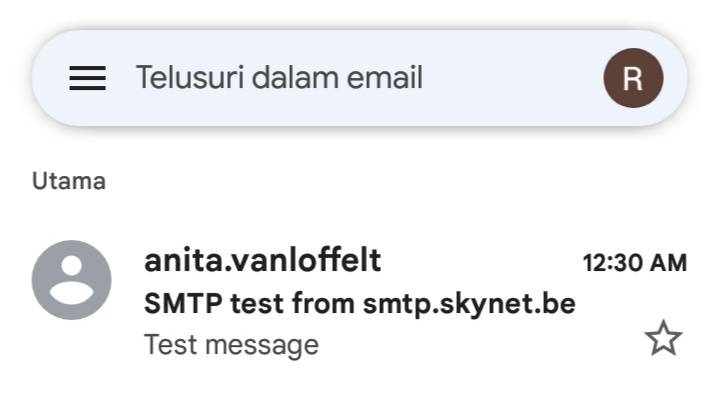Viewport: 716px width, 408px height.
Task: Select the gray sender avatar icon
Action: [71, 280]
